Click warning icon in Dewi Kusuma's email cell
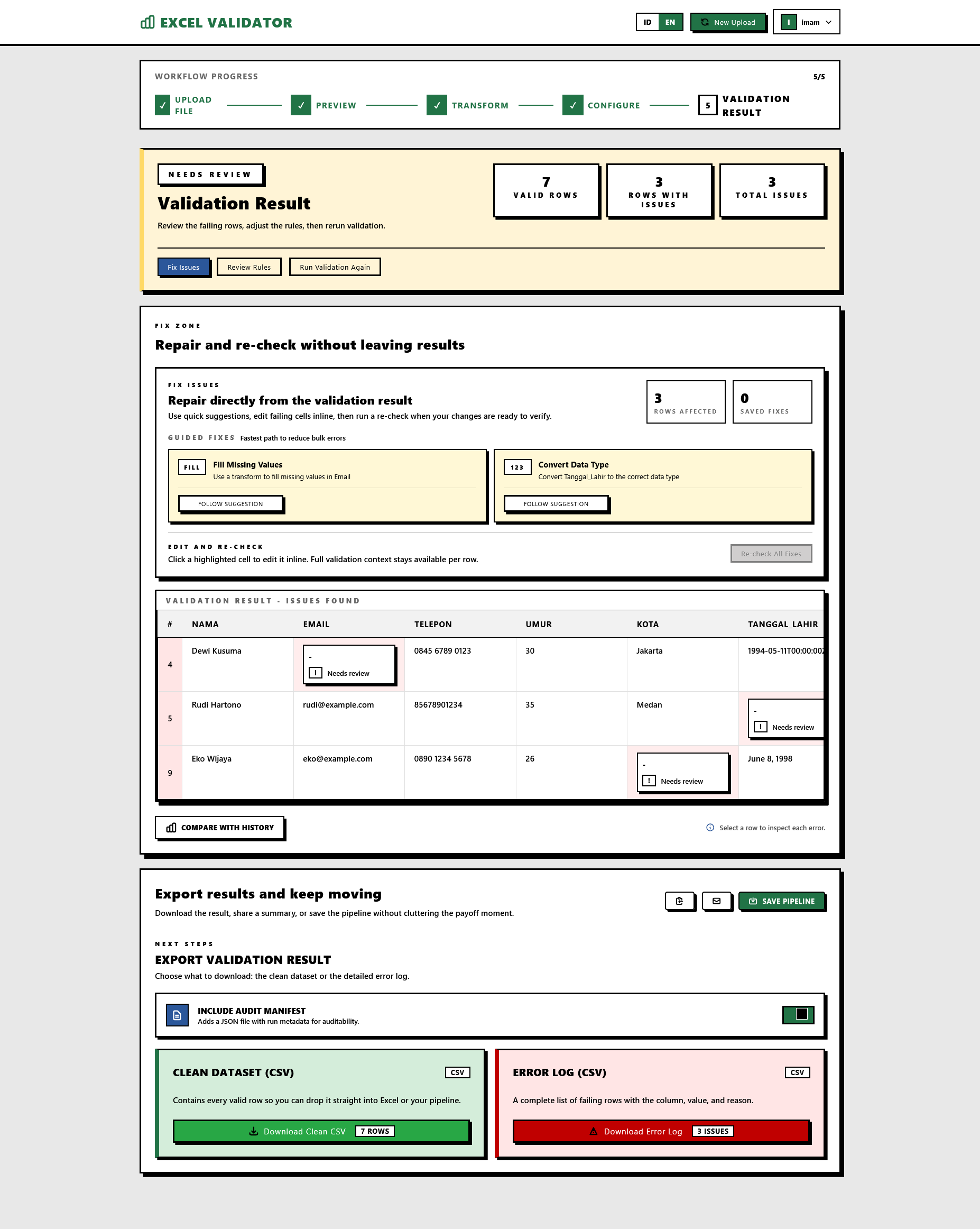The width and height of the screenshot is (980, 1229). (315, 673)
